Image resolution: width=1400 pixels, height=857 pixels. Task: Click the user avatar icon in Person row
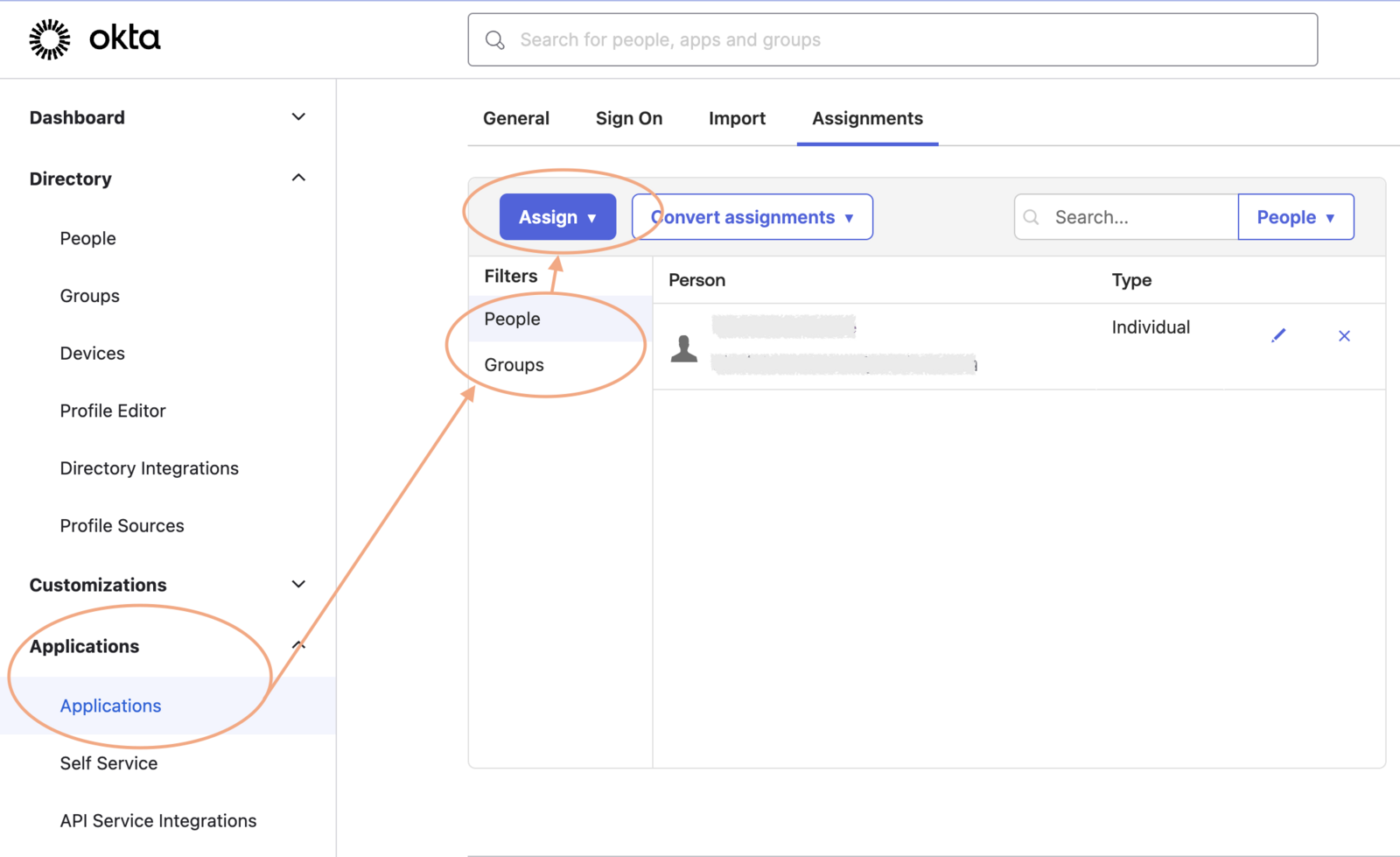click(x=684, y=348)
